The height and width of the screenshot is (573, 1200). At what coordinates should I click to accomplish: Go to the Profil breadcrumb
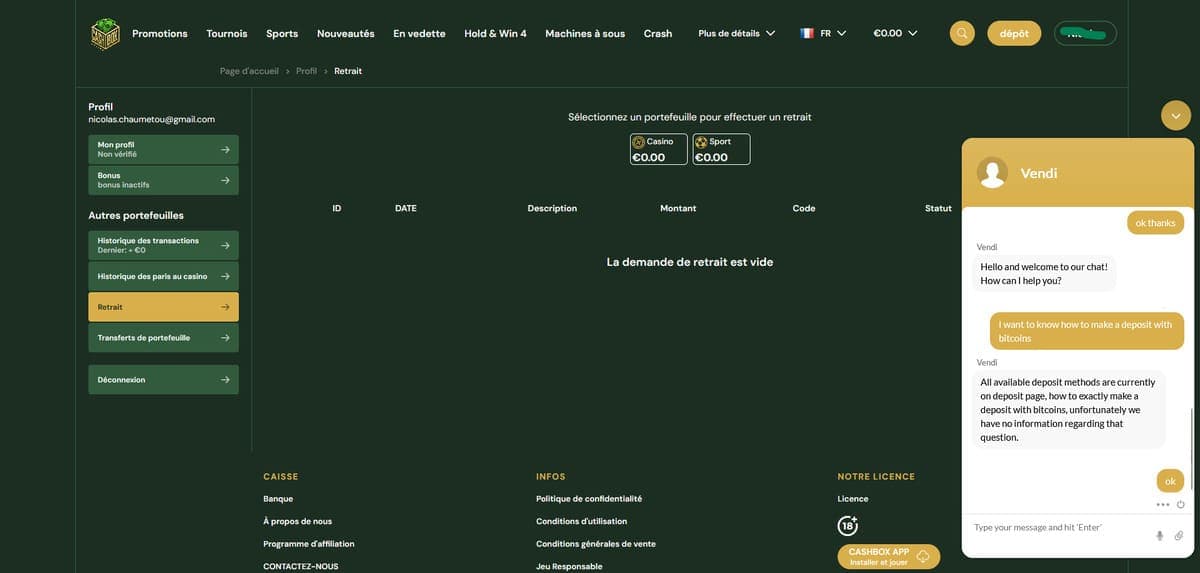[306, 71]
